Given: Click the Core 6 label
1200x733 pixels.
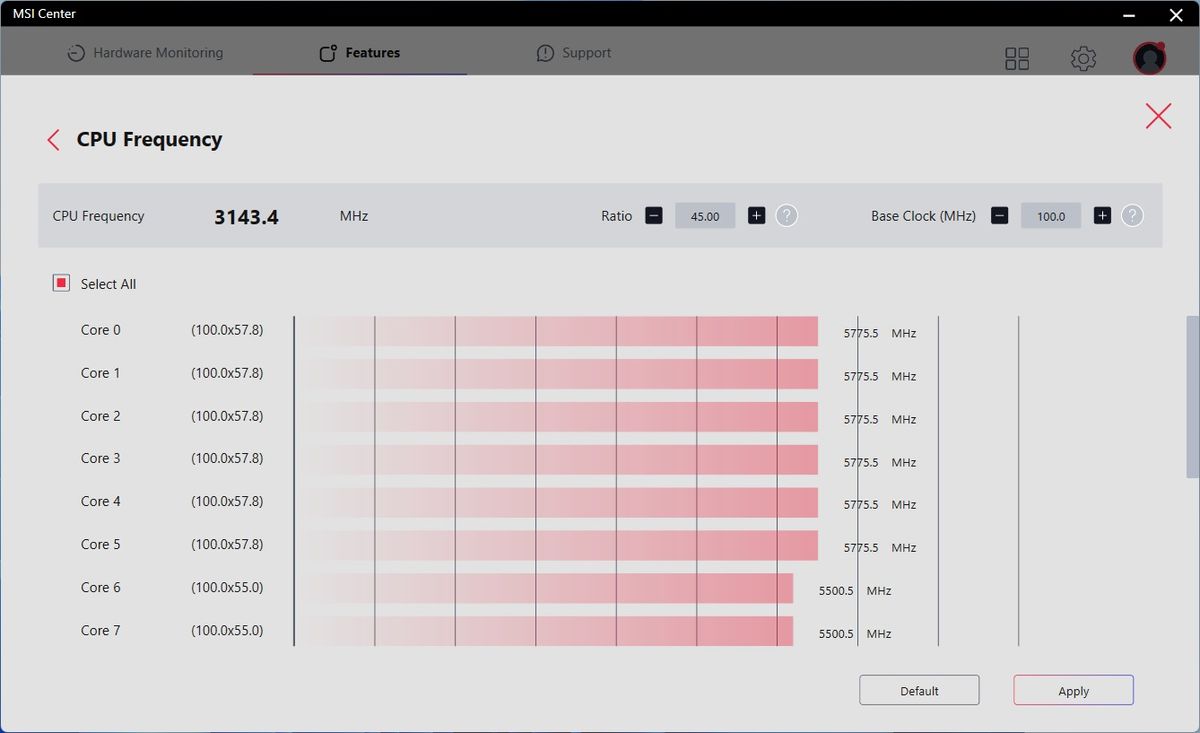Looking at the screenshot, I should pos(101,587).
